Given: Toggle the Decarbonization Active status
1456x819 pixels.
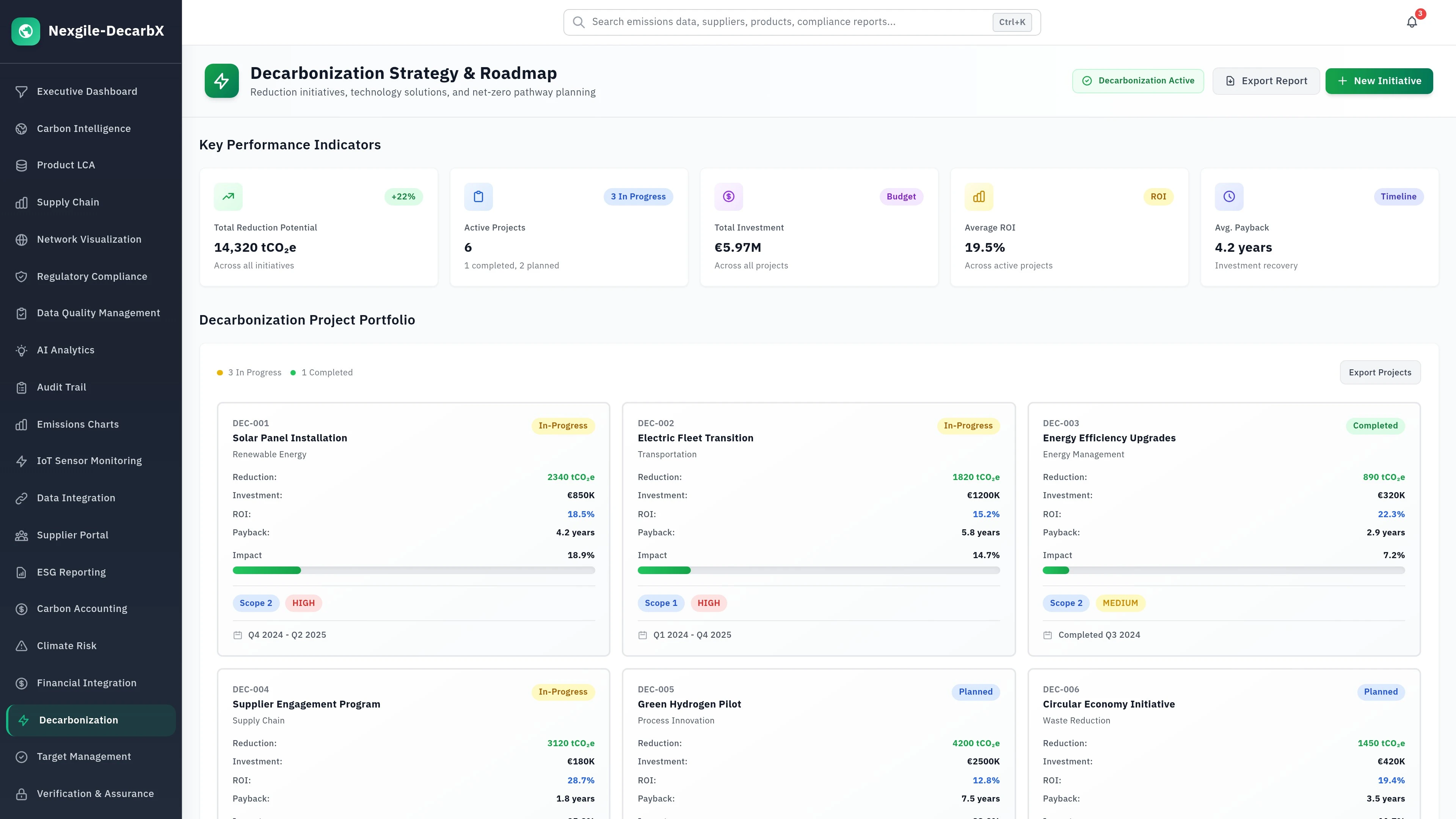Looking at the screenshot, I should (x=1138, y=80).
